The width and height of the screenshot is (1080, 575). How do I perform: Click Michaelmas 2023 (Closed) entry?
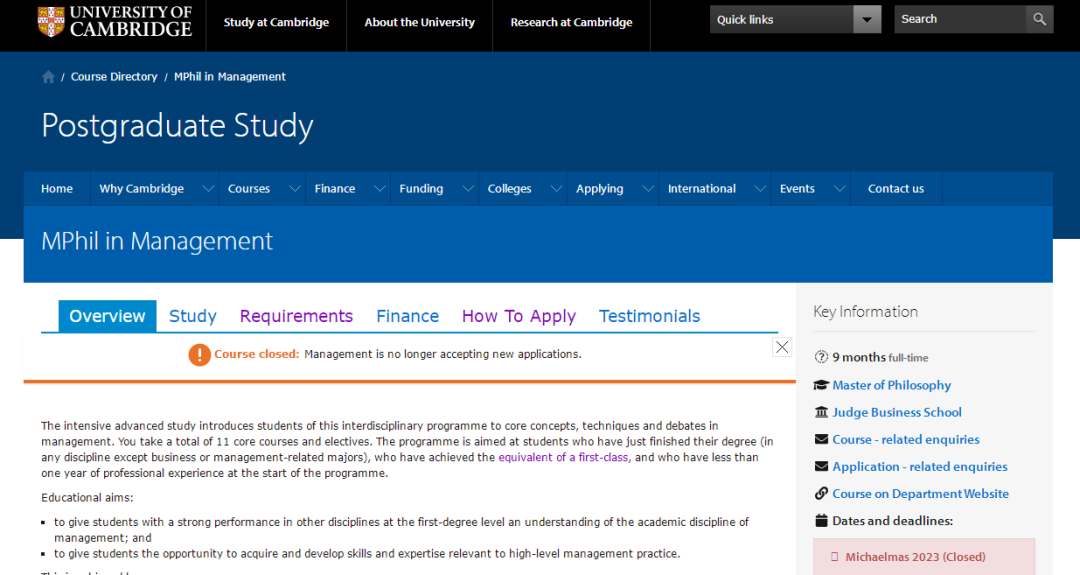click(924, 556)
